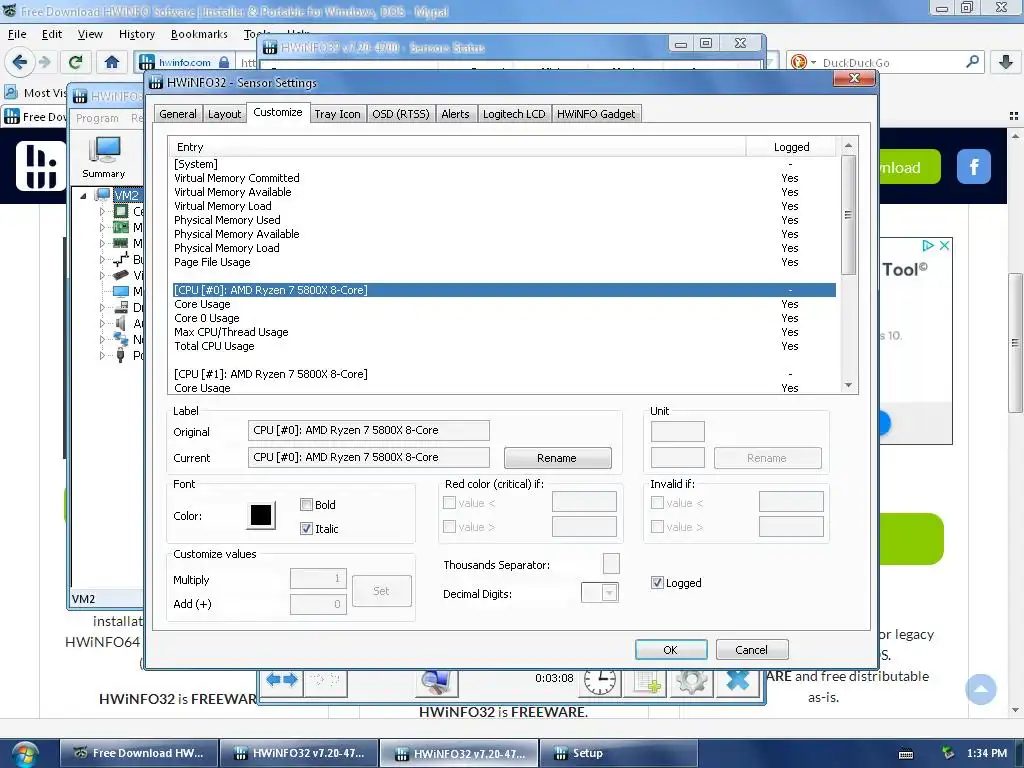Screen dimensions: 1024x768
Task: Click the VM2 computer icon in tree
Action: coord(103,195)
